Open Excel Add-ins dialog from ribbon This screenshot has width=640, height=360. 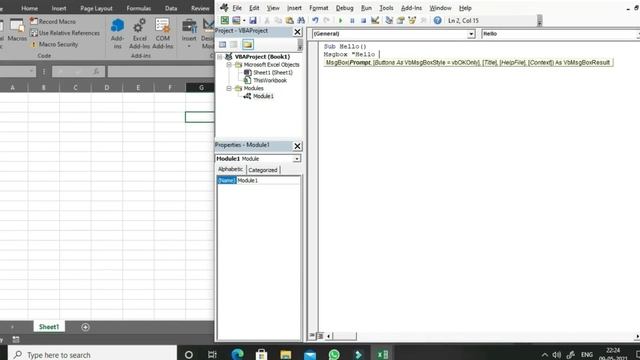click(140, 34)
